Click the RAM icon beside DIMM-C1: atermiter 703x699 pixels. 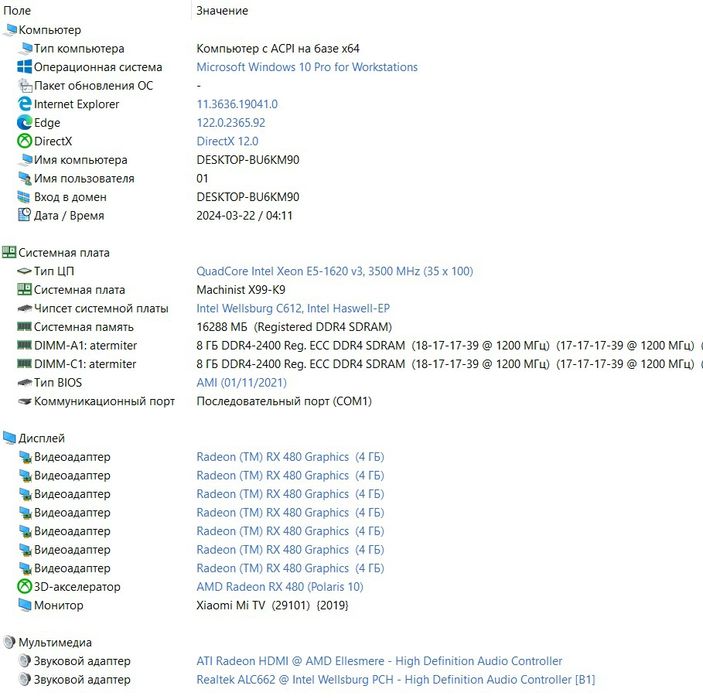coord(24,364)
